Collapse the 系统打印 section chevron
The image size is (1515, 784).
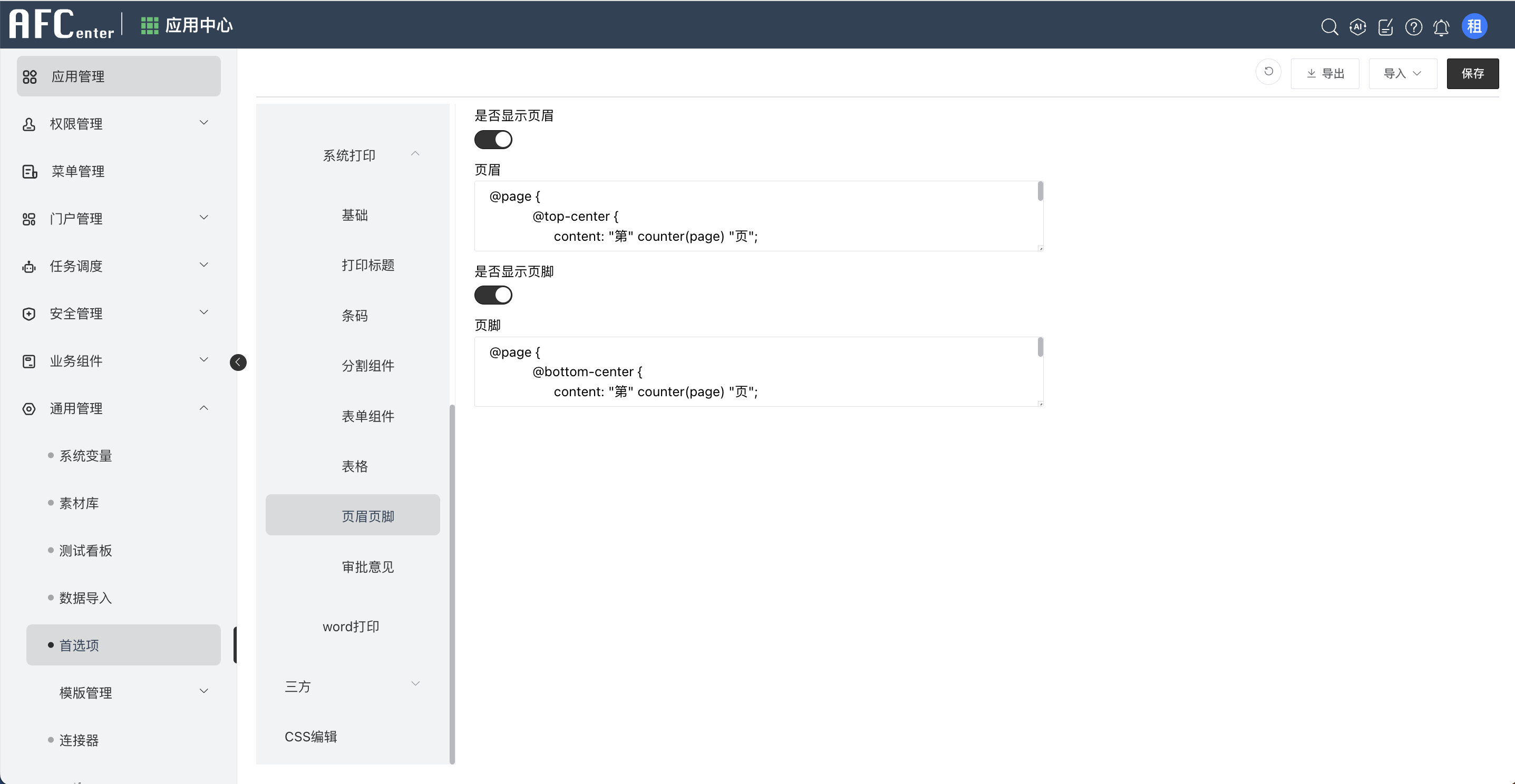(x=415, y=154)
